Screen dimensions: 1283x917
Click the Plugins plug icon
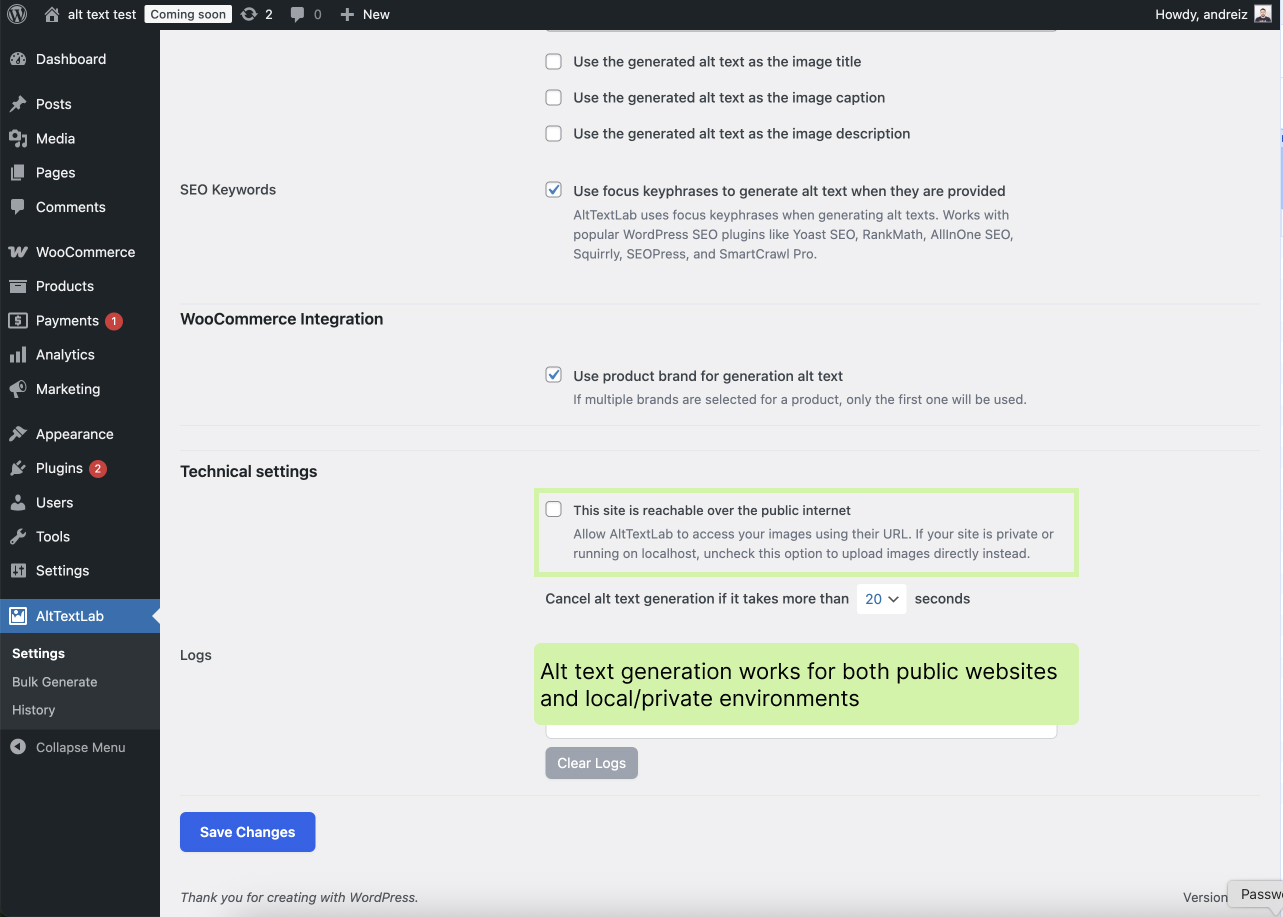coord(18,468)
